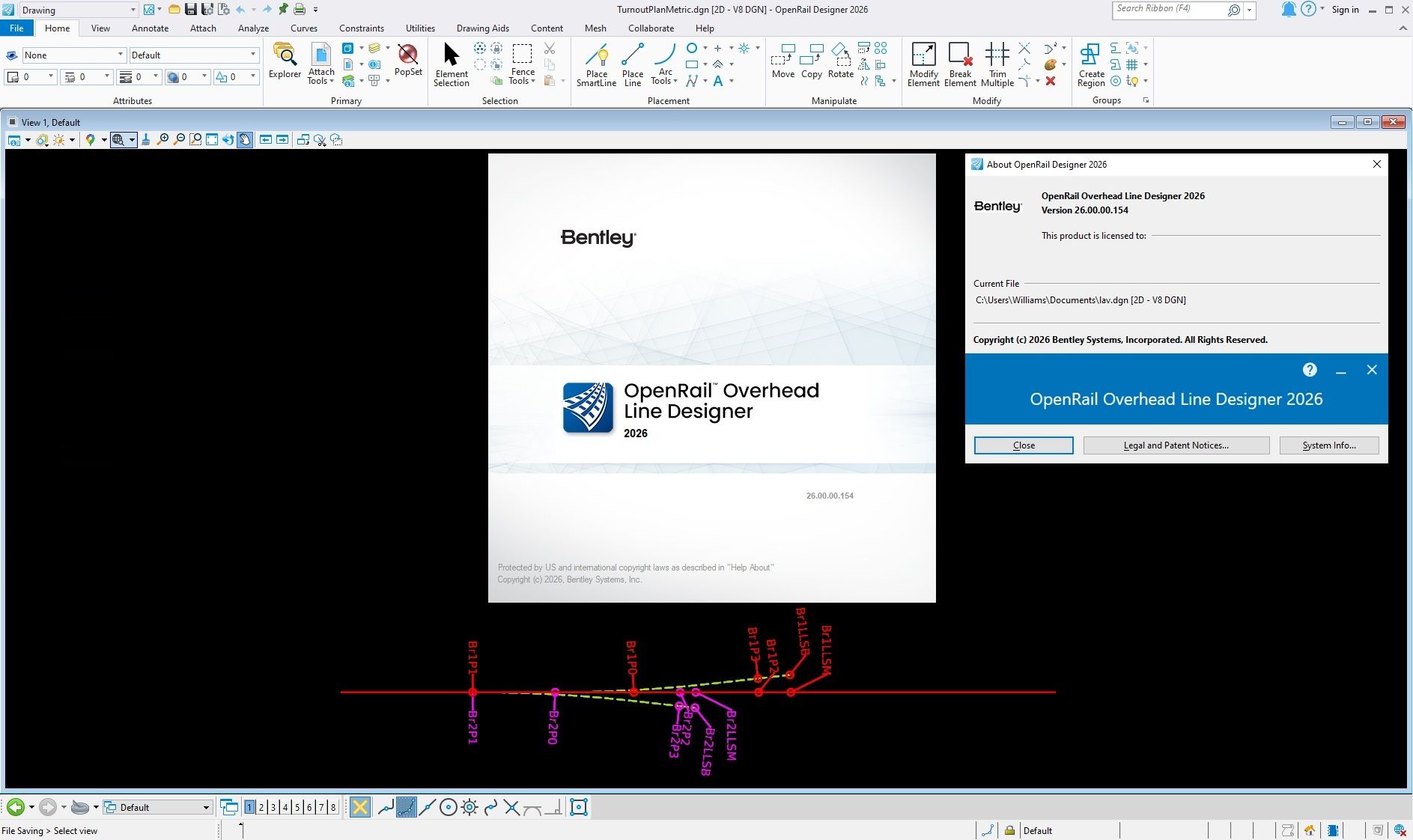Click the Center Snap circle icon
Image resolution: width=1413 pixels, height=840 pixels.
[x=448, y=807]
